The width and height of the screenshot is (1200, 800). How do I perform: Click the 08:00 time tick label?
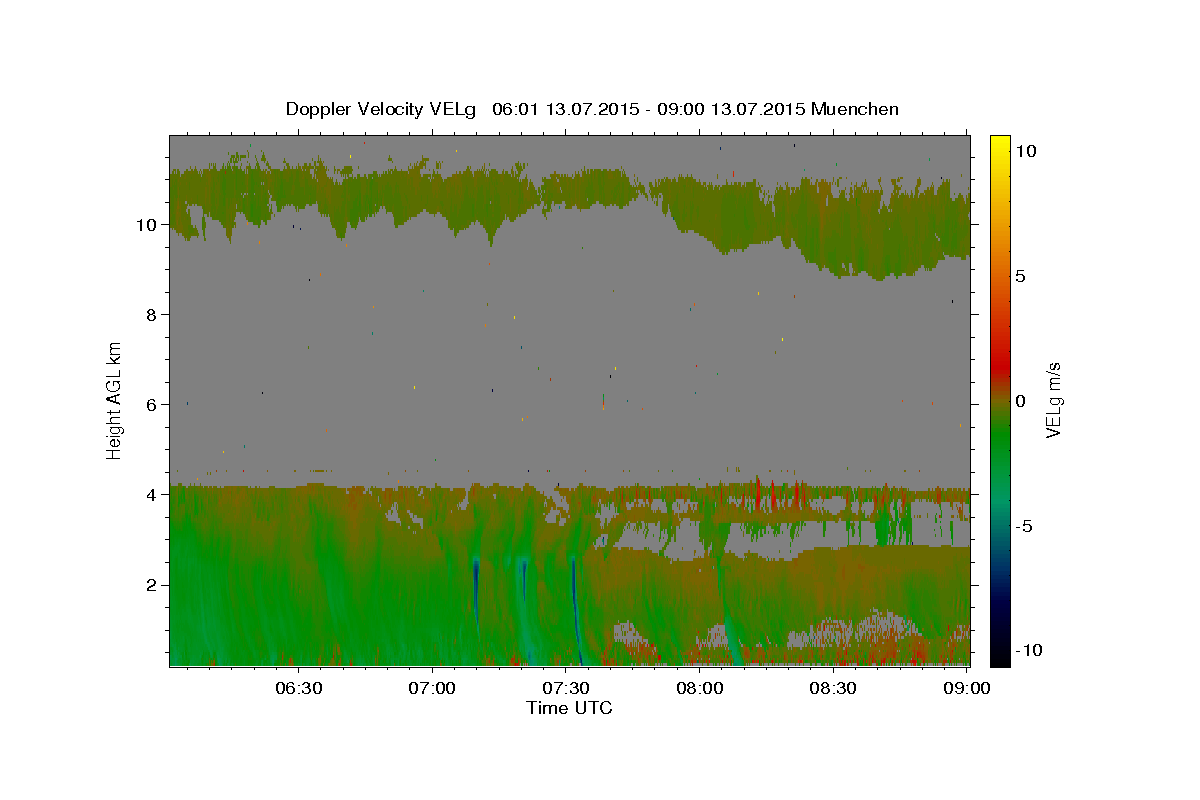(699, 689)
